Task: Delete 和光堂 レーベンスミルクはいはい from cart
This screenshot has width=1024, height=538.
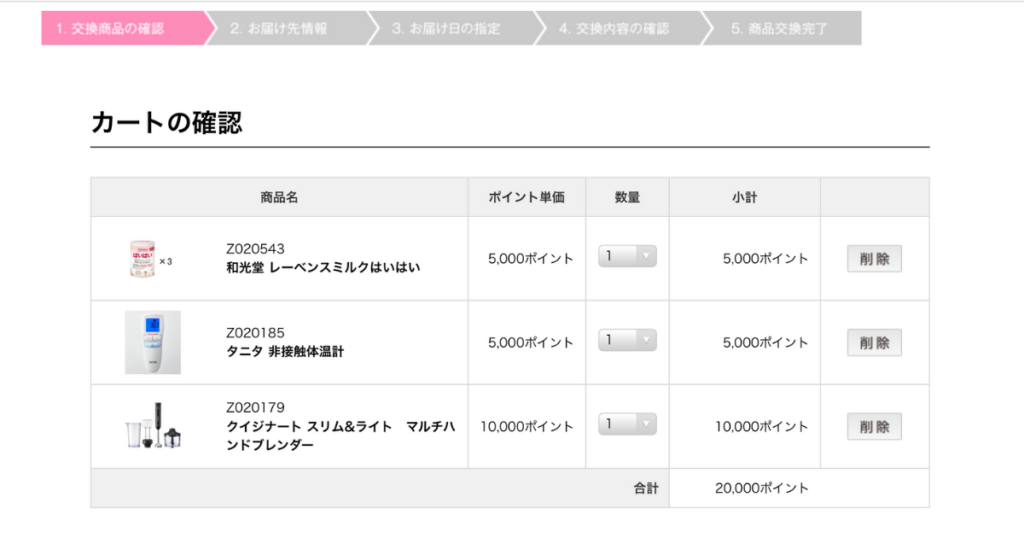Action: pos(874,259)
